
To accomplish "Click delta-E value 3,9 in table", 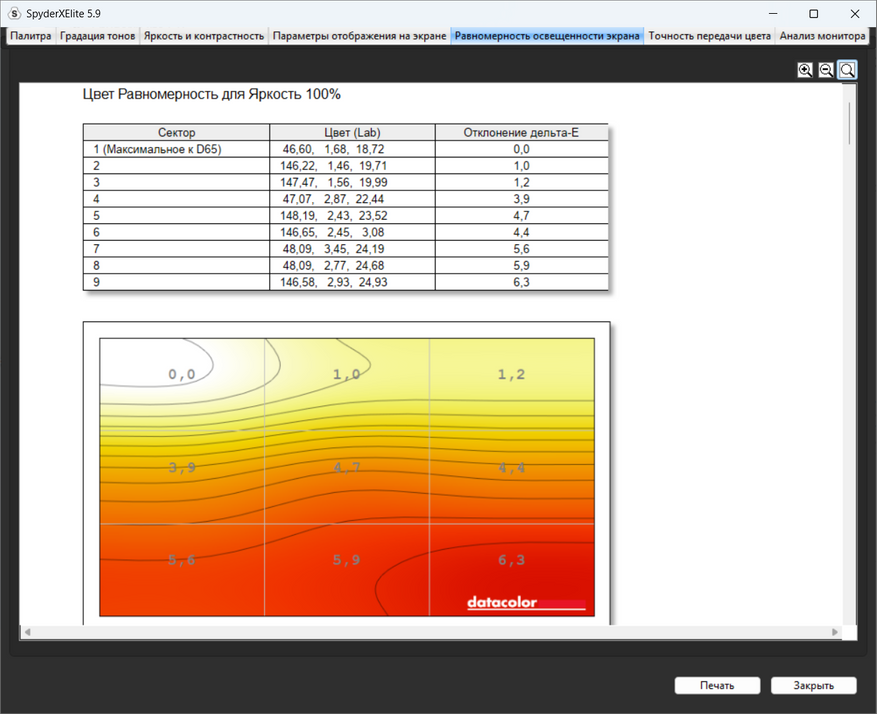I will point(521,199).
